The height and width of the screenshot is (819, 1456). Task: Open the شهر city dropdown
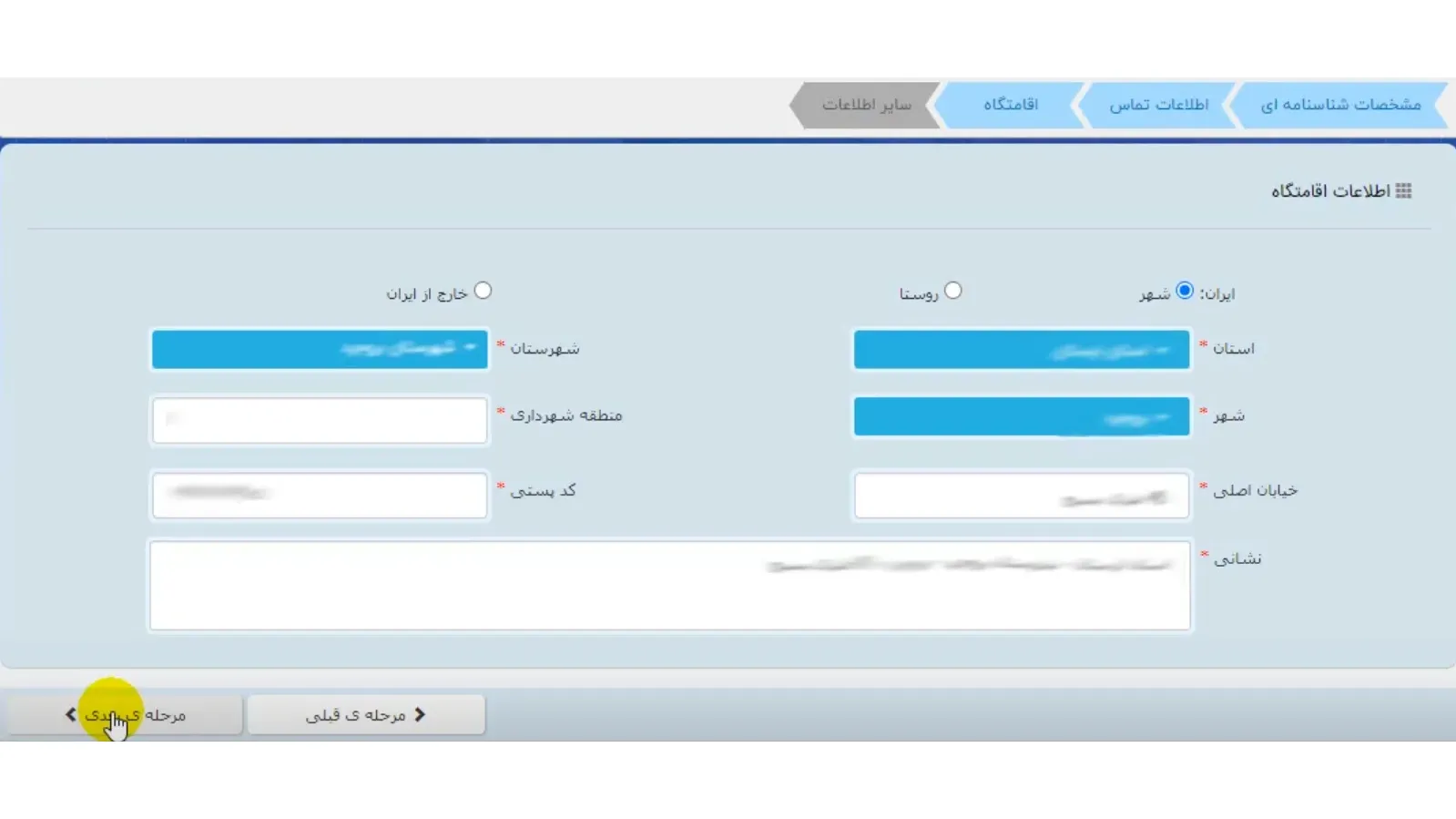click(1021, 417)
